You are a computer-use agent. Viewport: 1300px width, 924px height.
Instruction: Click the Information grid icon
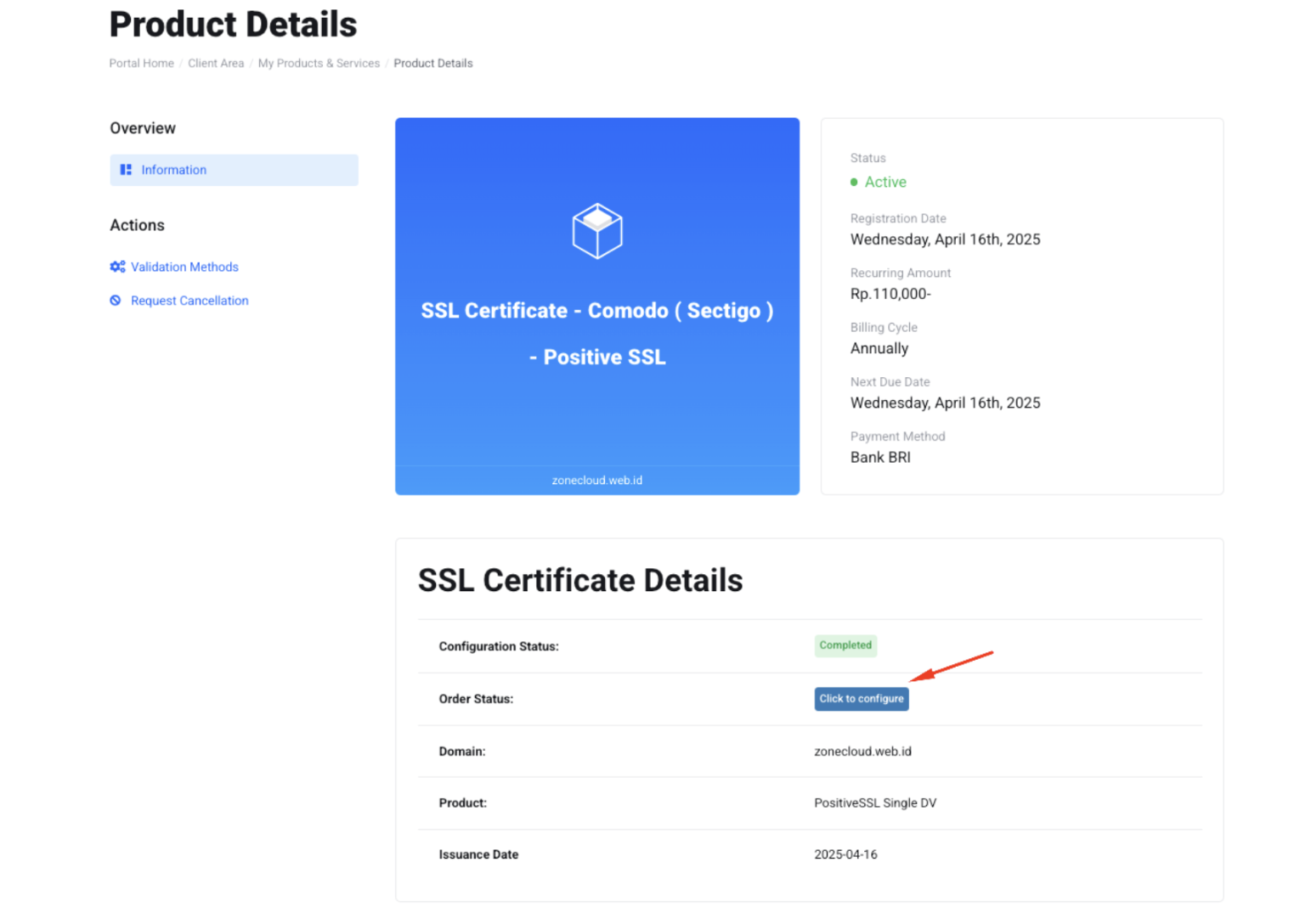point(126,170)
